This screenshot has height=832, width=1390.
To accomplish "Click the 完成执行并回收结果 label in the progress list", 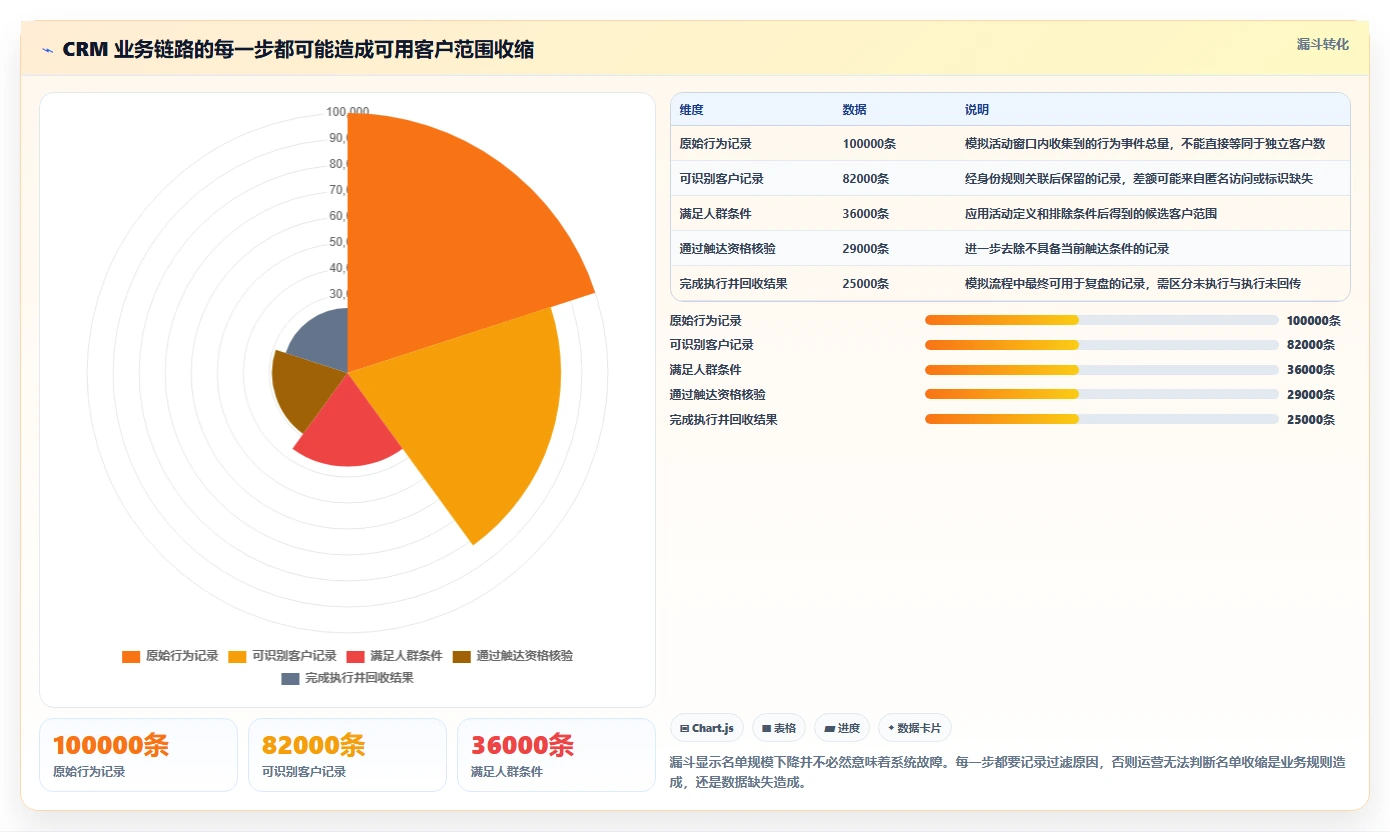I will point(723,420).
